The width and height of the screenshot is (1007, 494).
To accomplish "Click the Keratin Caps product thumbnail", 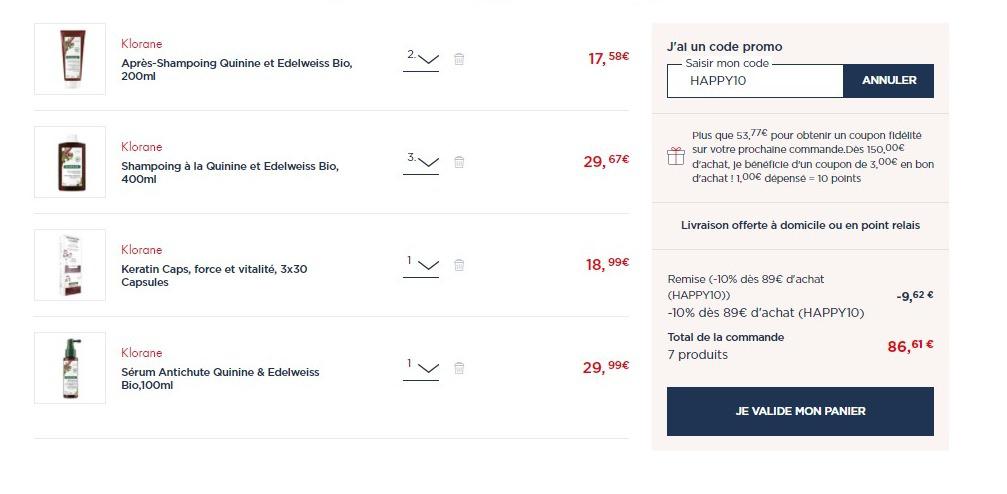I will point(70,265).
